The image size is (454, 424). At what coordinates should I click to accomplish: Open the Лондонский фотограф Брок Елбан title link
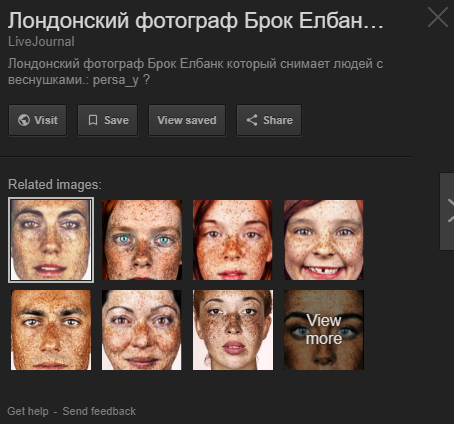(196, 21)
